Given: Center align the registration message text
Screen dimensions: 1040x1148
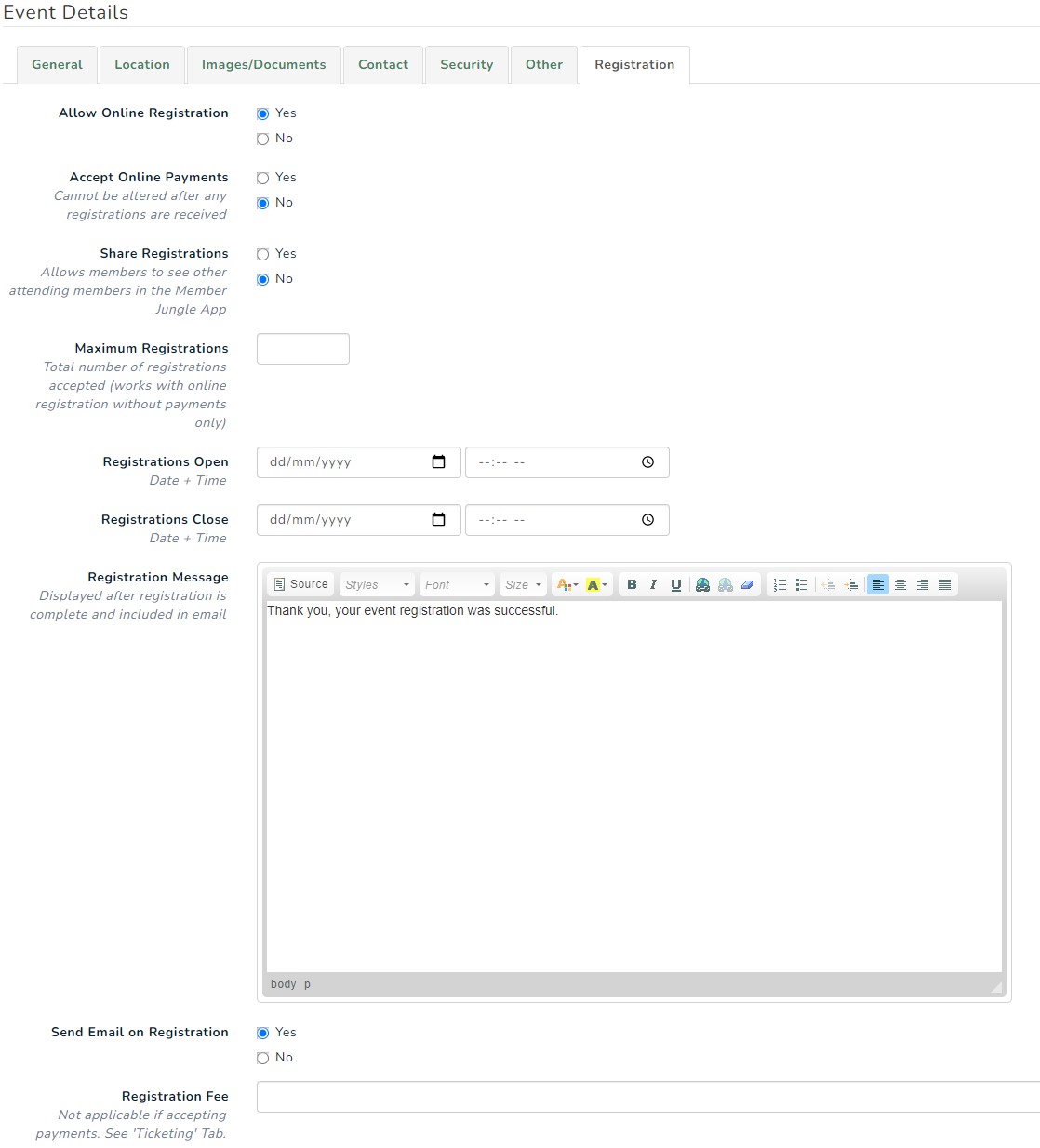Looking at the screenshot, I should (900, 584).
